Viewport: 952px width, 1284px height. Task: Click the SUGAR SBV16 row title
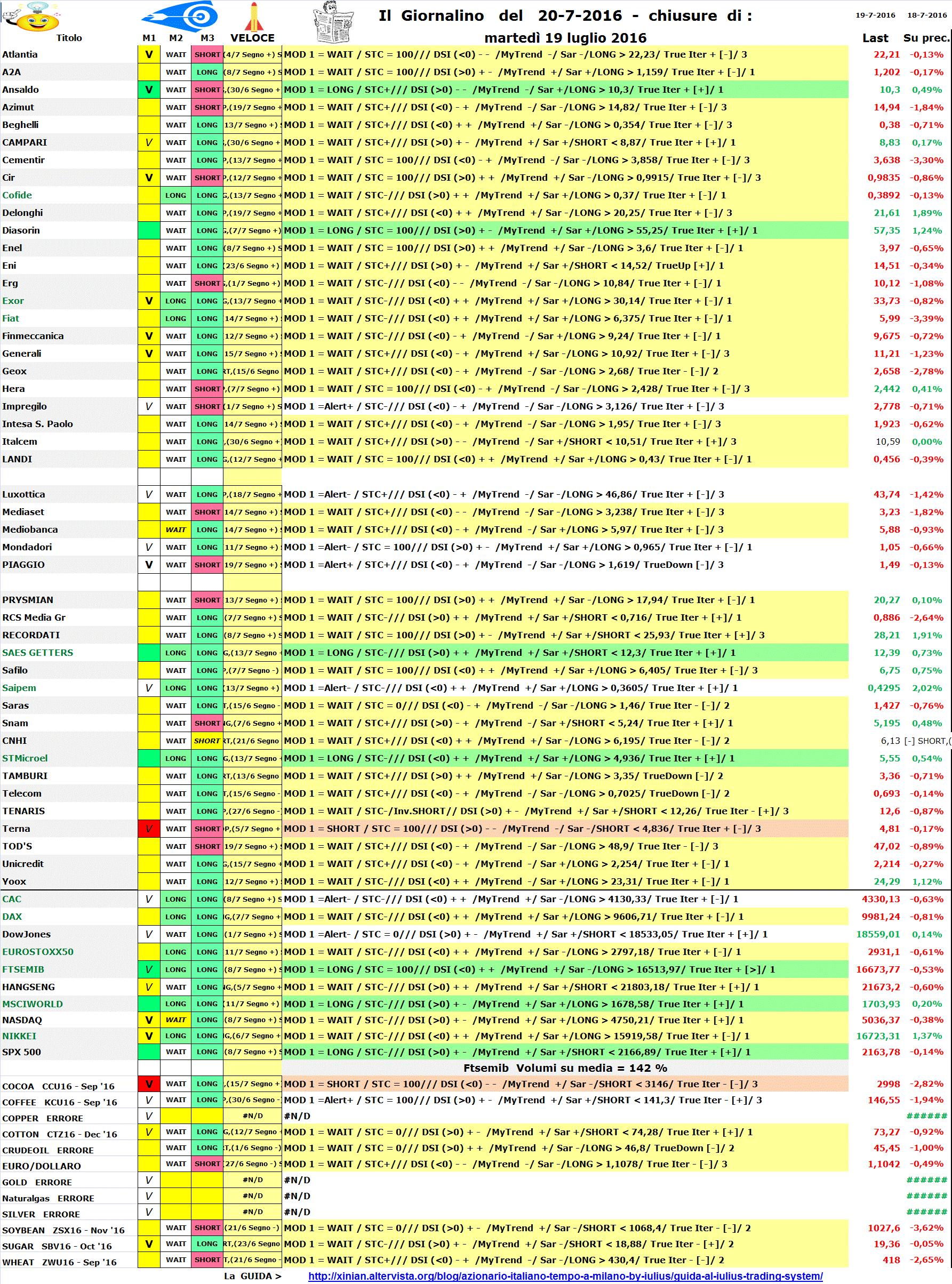[x=57, y=1247]
